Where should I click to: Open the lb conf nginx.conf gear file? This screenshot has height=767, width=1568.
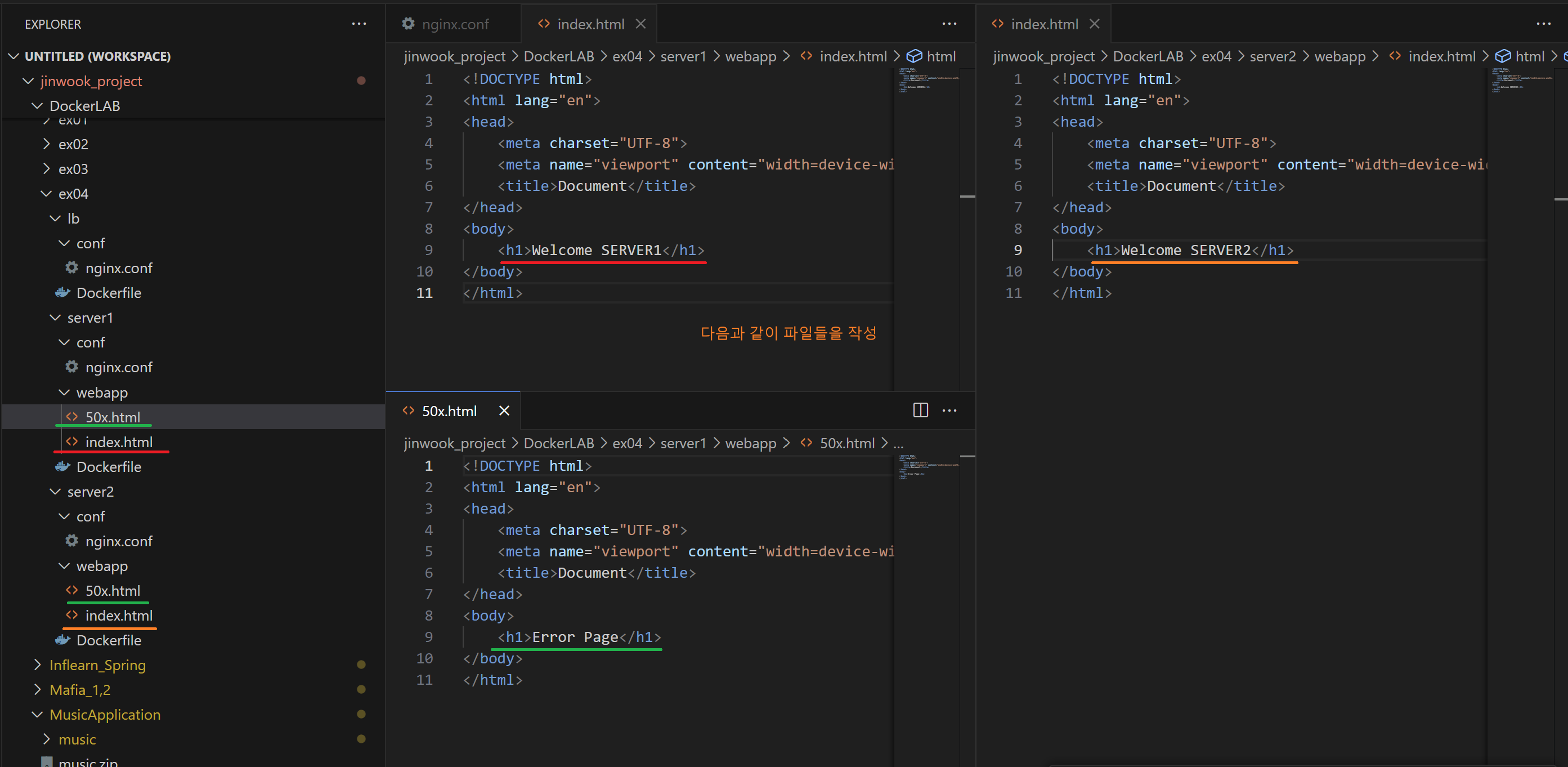[118, 268]
